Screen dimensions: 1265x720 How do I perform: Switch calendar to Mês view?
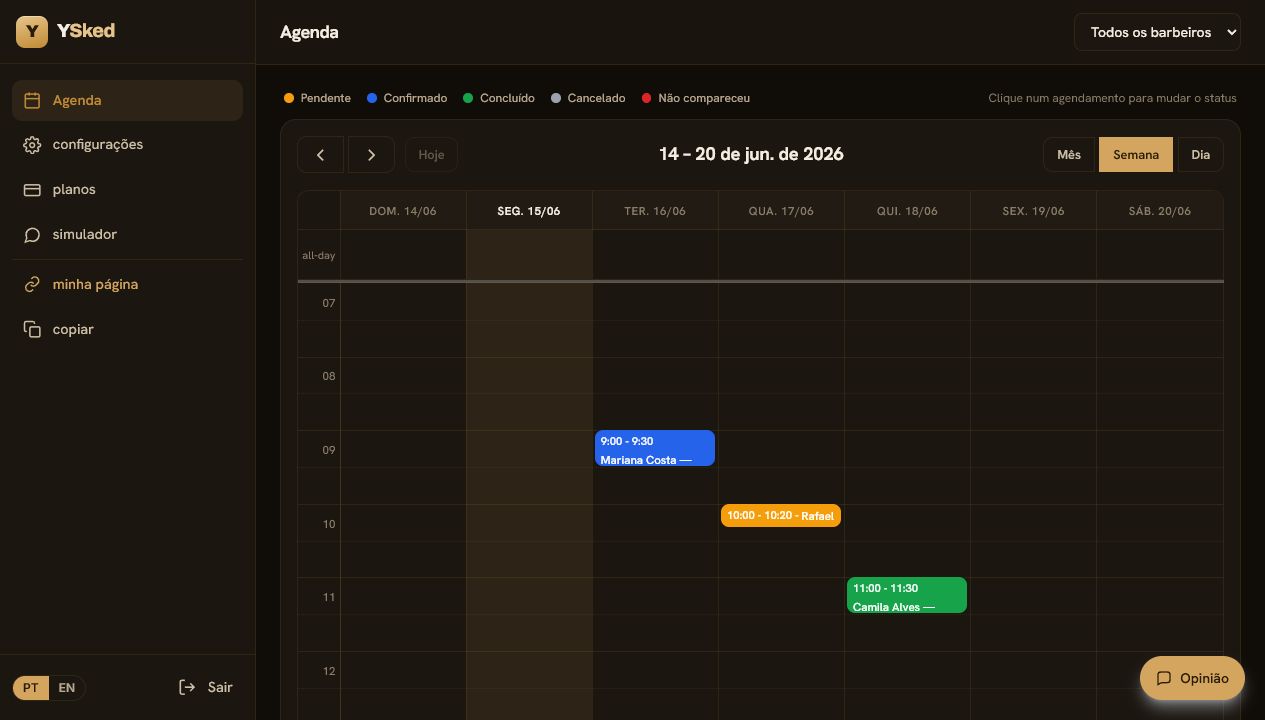click(x=1069, y=155)
